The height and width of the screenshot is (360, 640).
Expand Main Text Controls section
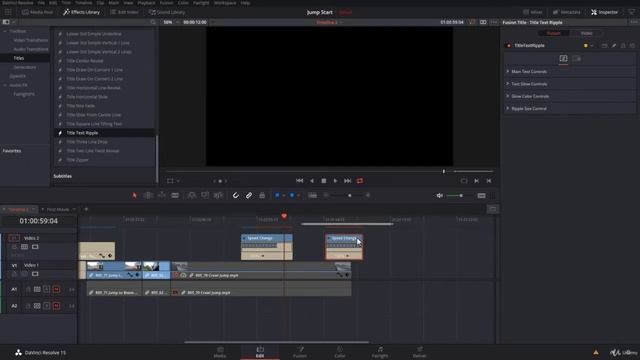(x=508, y=71)
